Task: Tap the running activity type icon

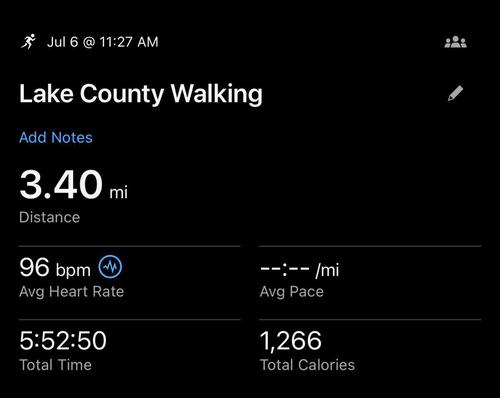Action: [x=28, y=42]
